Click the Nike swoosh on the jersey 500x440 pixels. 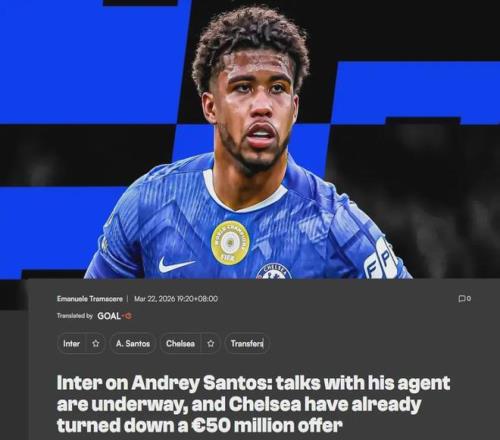click(176, 264)
